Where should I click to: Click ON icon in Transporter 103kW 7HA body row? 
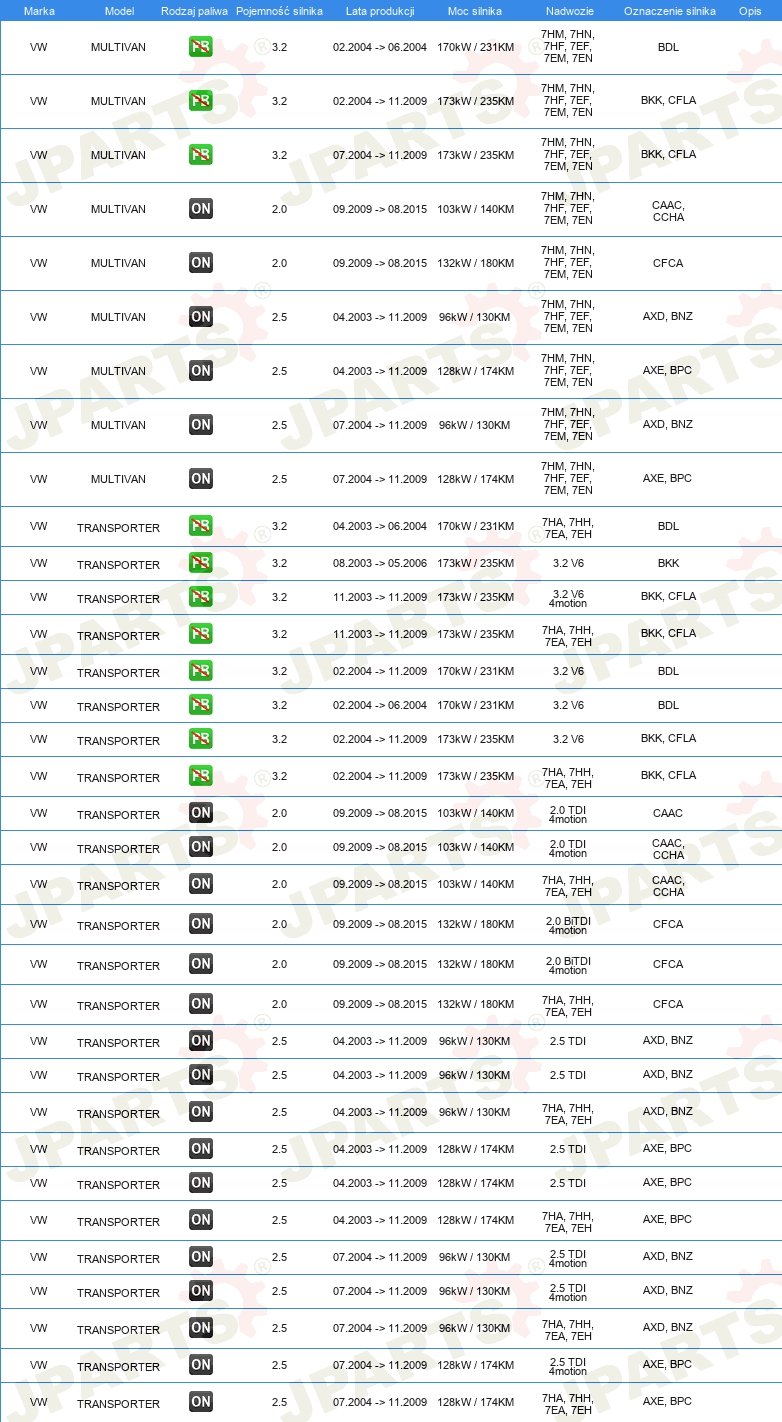(201, 883)
